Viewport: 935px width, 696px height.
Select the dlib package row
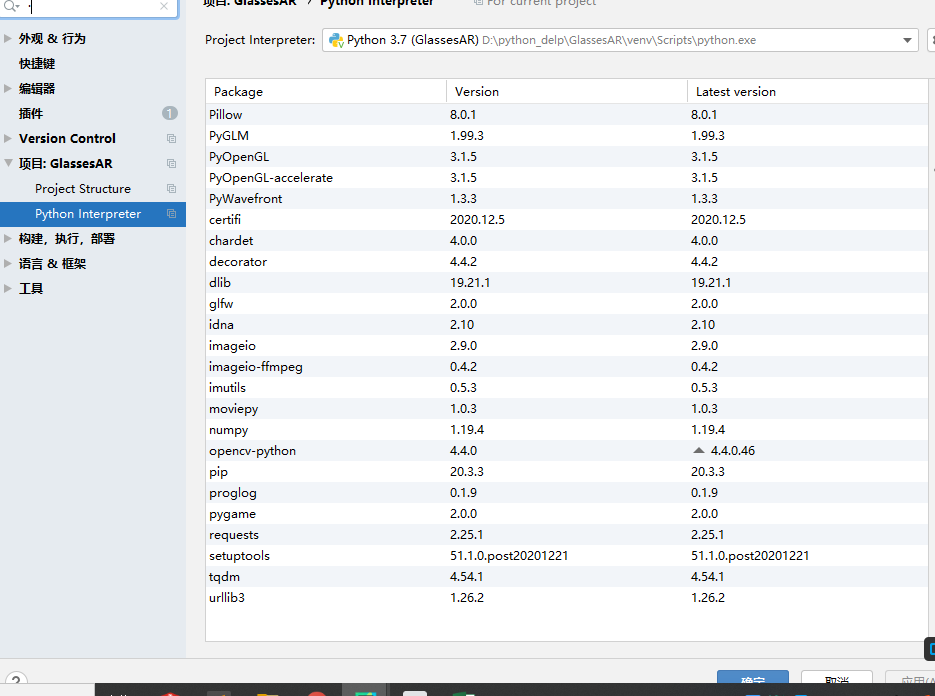coord(567,283)
